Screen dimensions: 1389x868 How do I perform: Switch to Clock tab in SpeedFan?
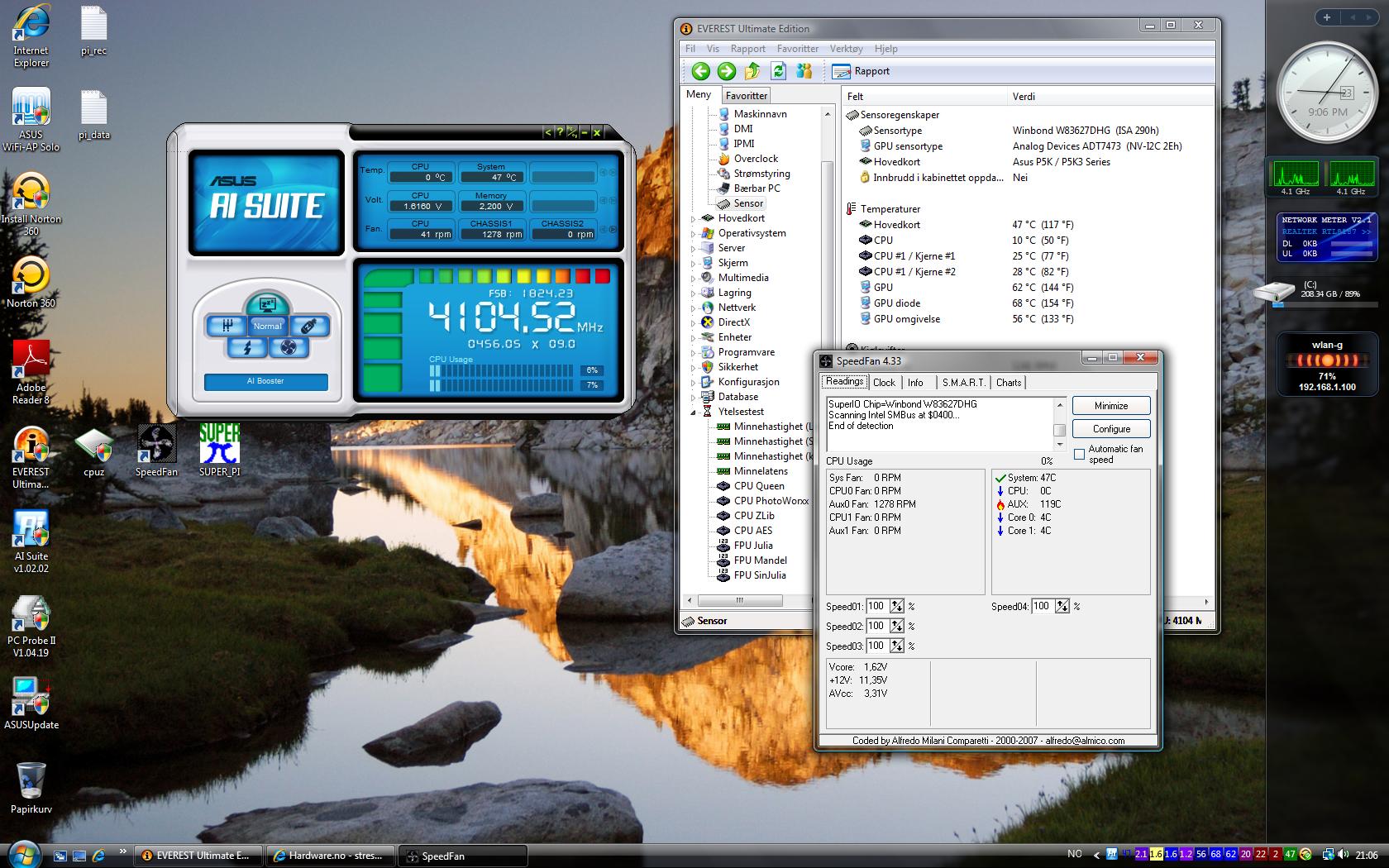click(884, 383)
